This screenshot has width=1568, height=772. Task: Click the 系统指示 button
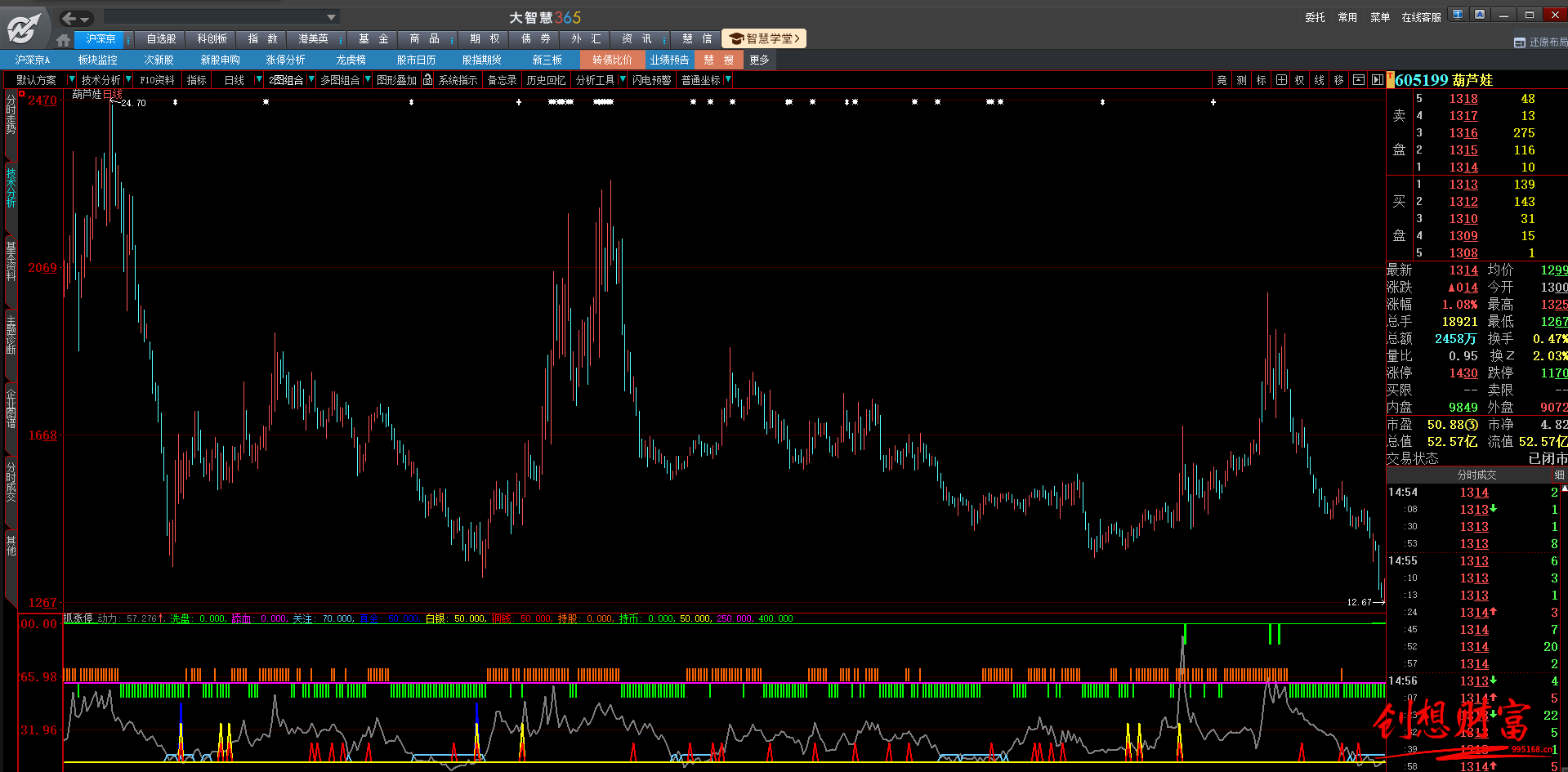tap(458, 80)
